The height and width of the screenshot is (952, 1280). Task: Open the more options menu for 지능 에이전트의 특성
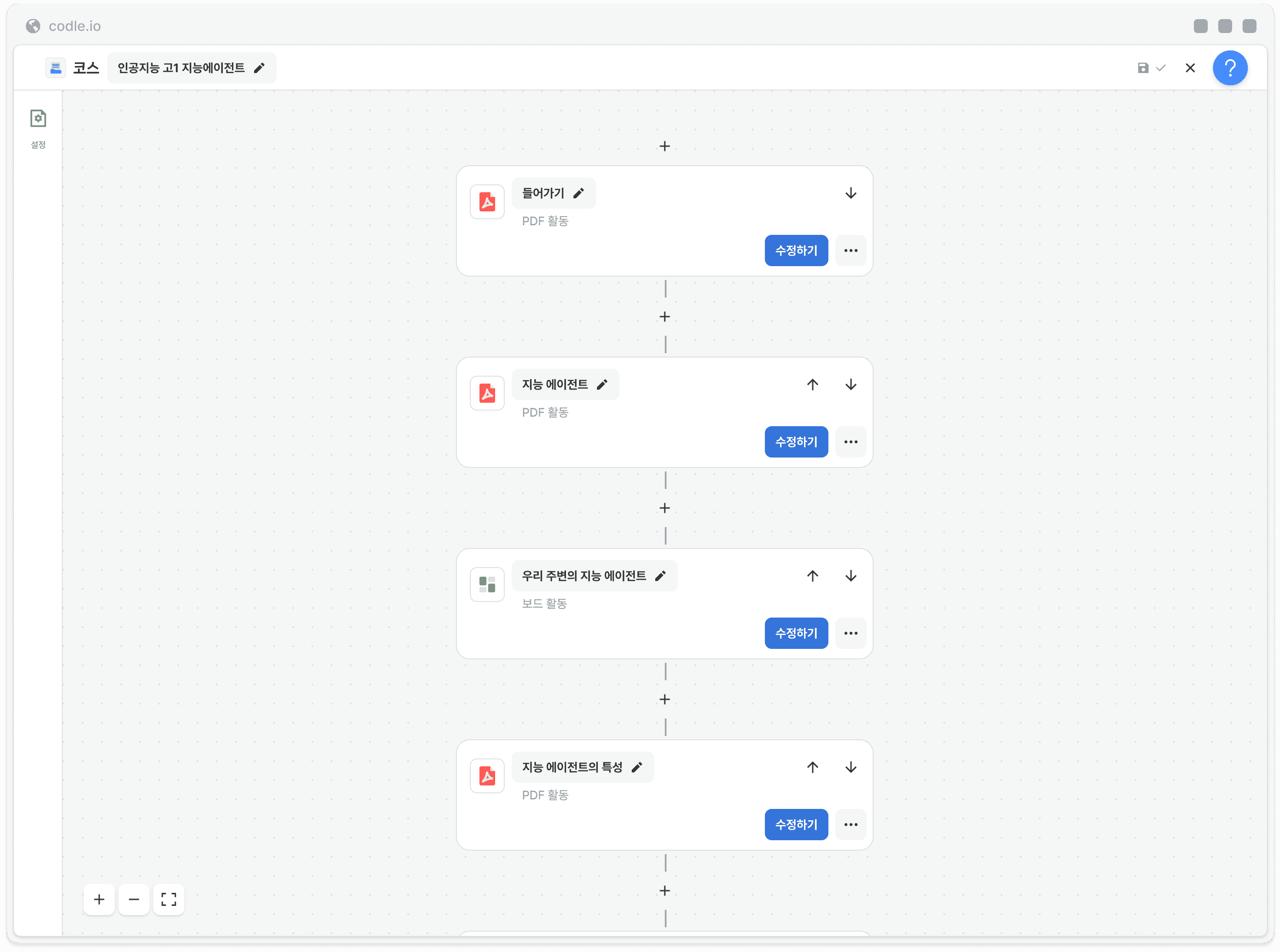(851, 825)
